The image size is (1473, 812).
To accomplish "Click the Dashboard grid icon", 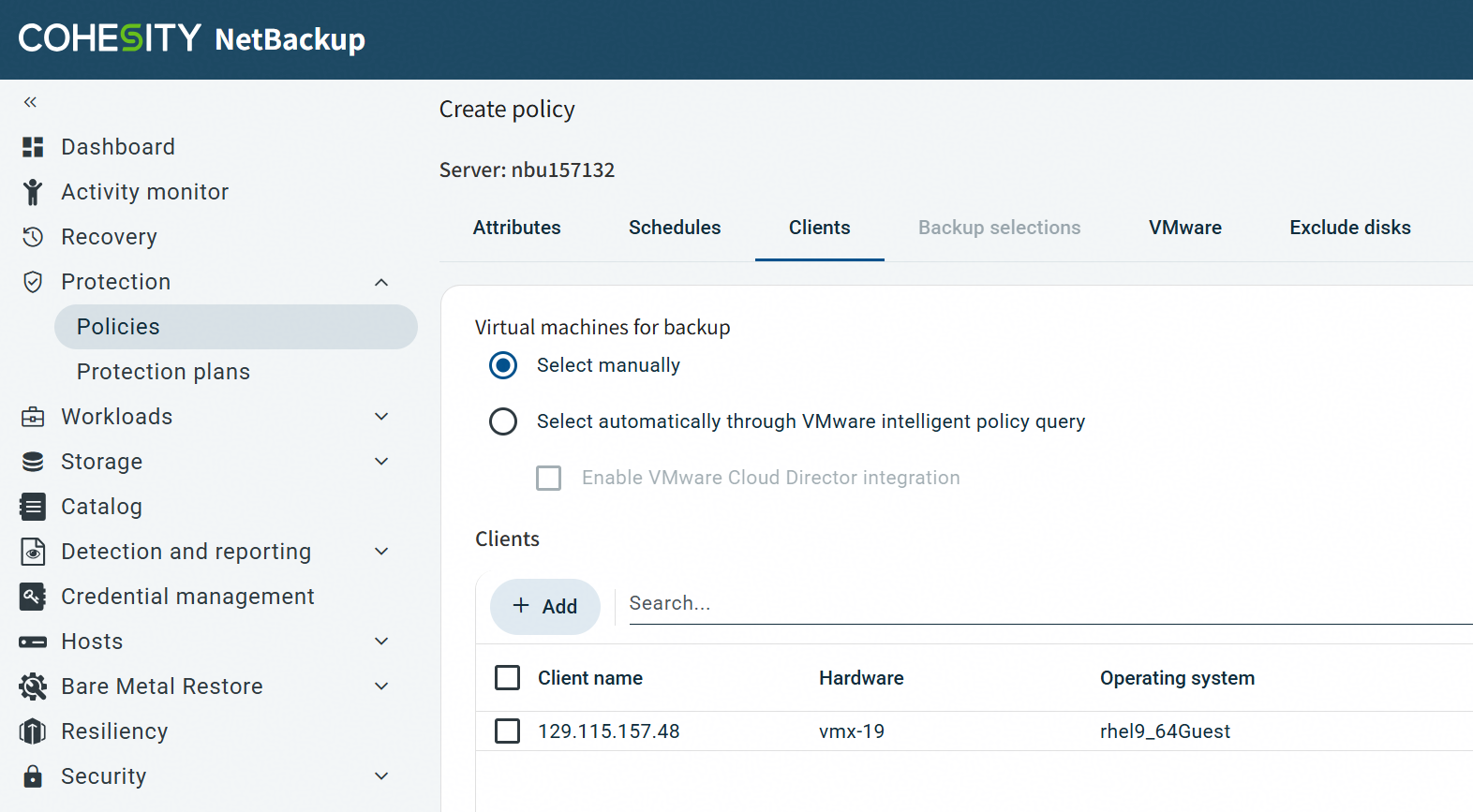I will tap(33, 147).
